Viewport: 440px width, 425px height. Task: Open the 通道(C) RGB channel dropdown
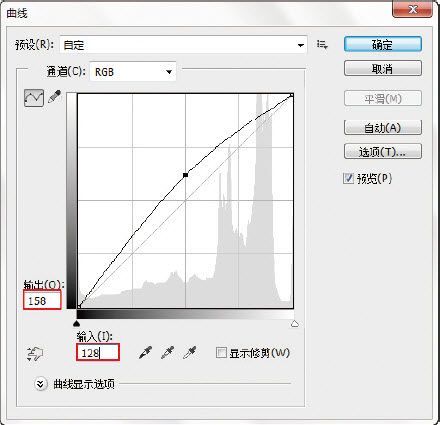pos(133,72)
